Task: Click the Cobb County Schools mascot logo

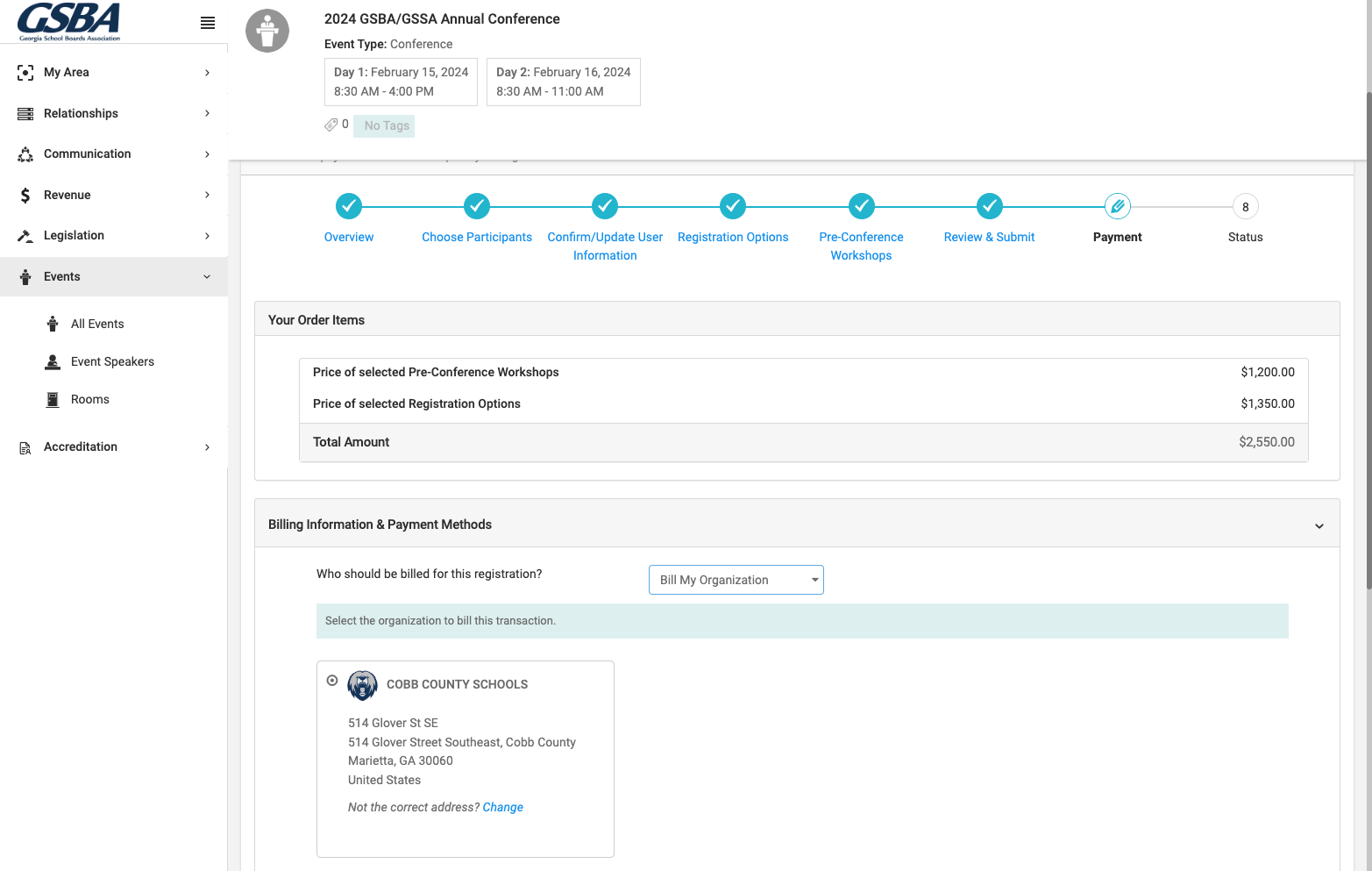Action: [363, 685]
